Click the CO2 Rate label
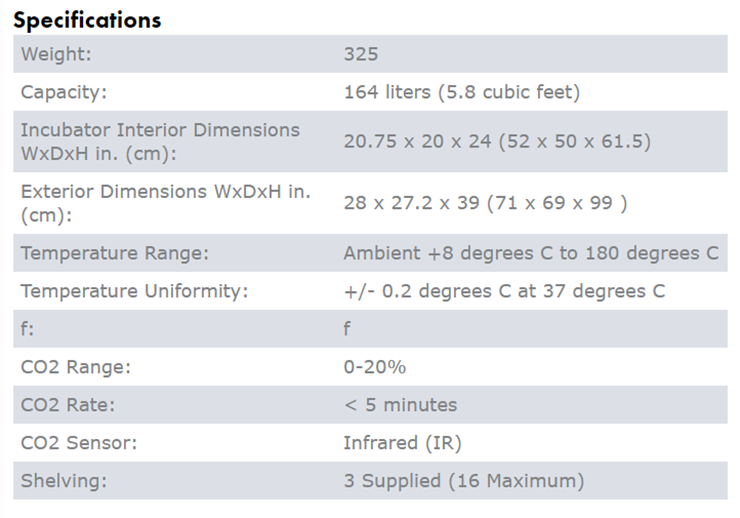 click(x=68, y=405)
